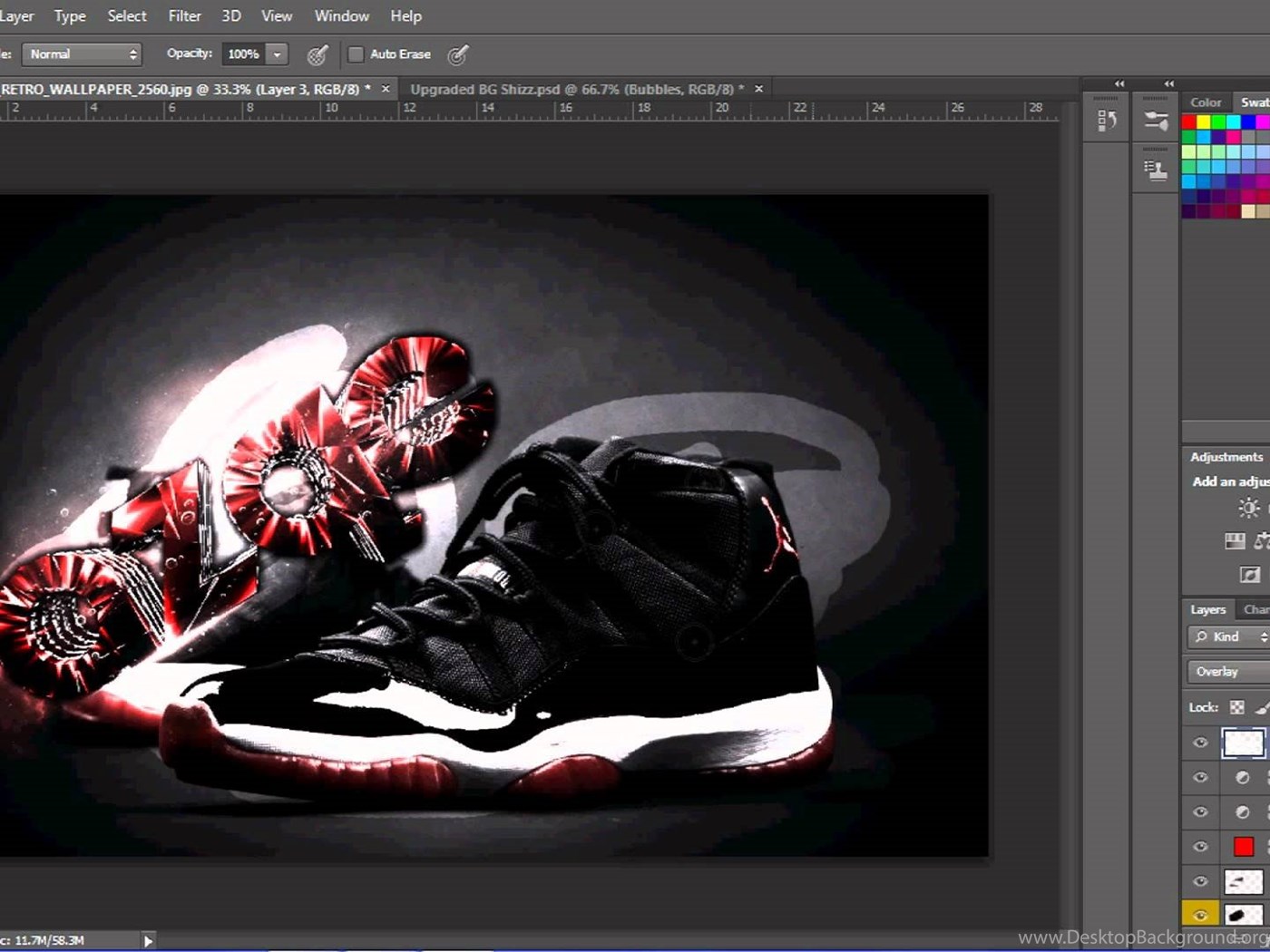Viewport: 1270px width, 952px height.
Task: Close the Upgraded BG Shizz.psd tab
Action: 759,89
